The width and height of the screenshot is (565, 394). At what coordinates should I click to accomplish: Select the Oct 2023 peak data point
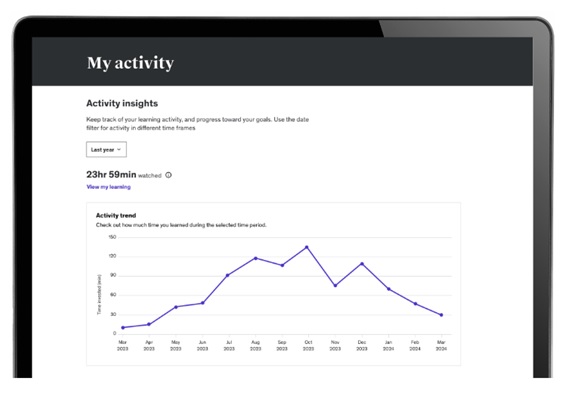click(307, 247)
